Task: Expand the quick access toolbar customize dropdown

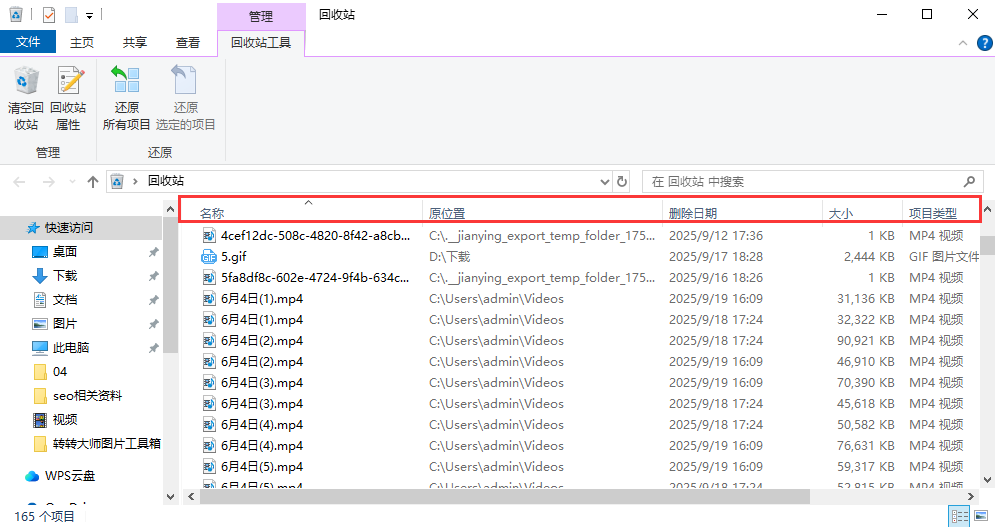Action: click(90, 15)
